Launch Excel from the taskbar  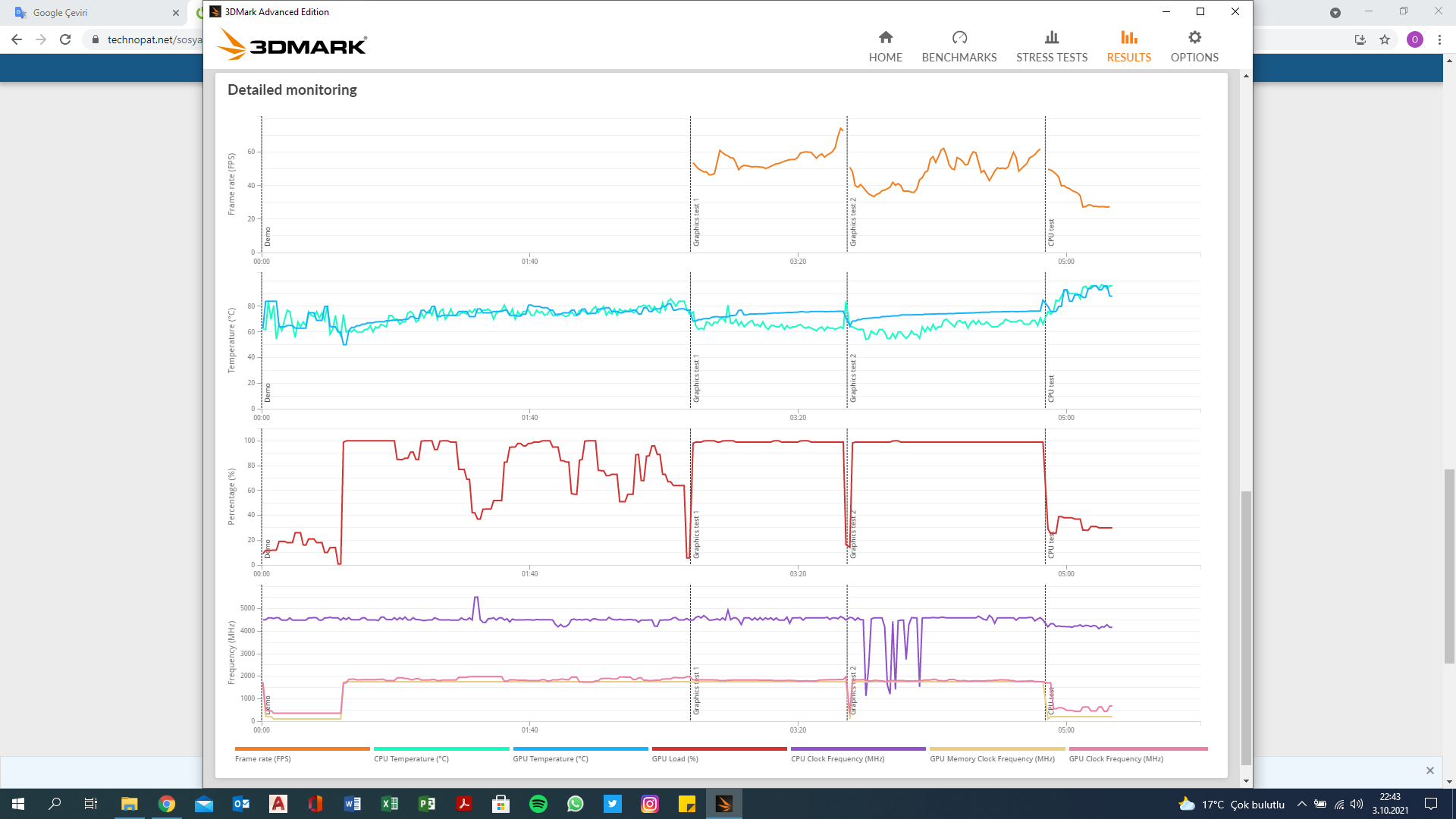[x=390, y=804]
